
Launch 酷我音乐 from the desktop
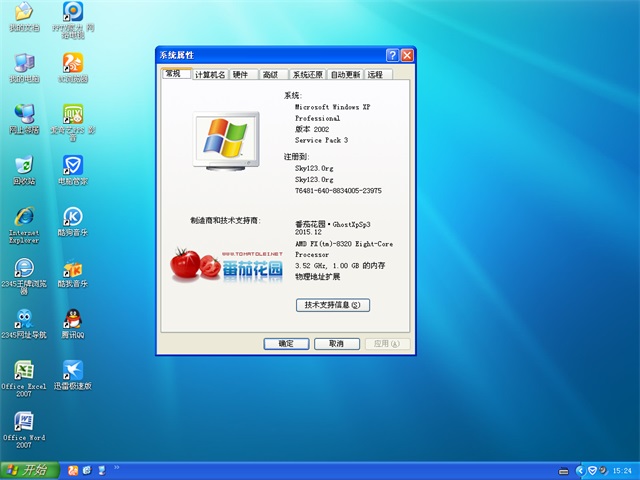(x=72, y=270)
